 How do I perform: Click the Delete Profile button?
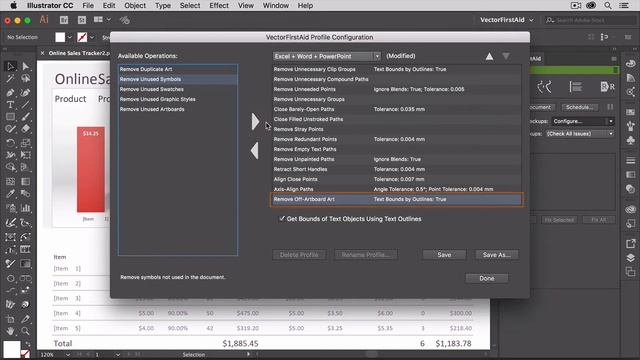299,255
